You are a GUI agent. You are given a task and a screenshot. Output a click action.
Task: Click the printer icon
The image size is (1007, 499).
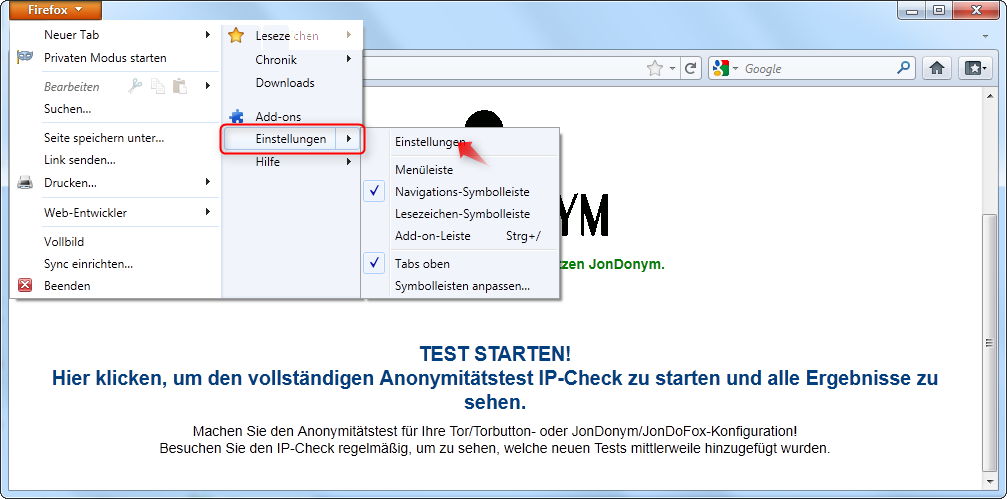pyautogui.click(x=25, y=183)
